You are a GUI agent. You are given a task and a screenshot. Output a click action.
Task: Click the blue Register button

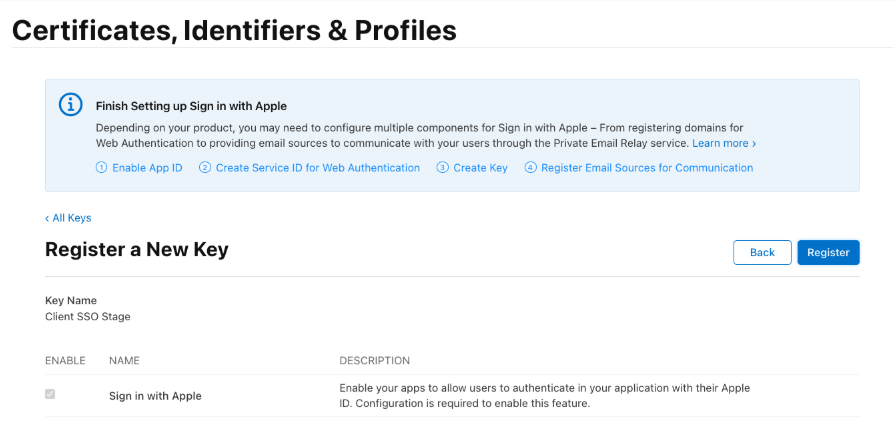point(828,252)
